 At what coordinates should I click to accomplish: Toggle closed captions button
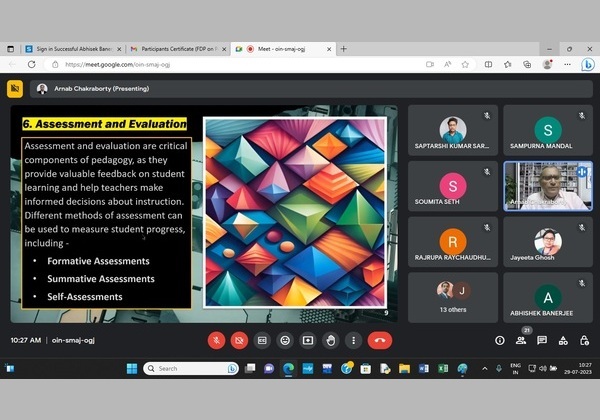262,340
